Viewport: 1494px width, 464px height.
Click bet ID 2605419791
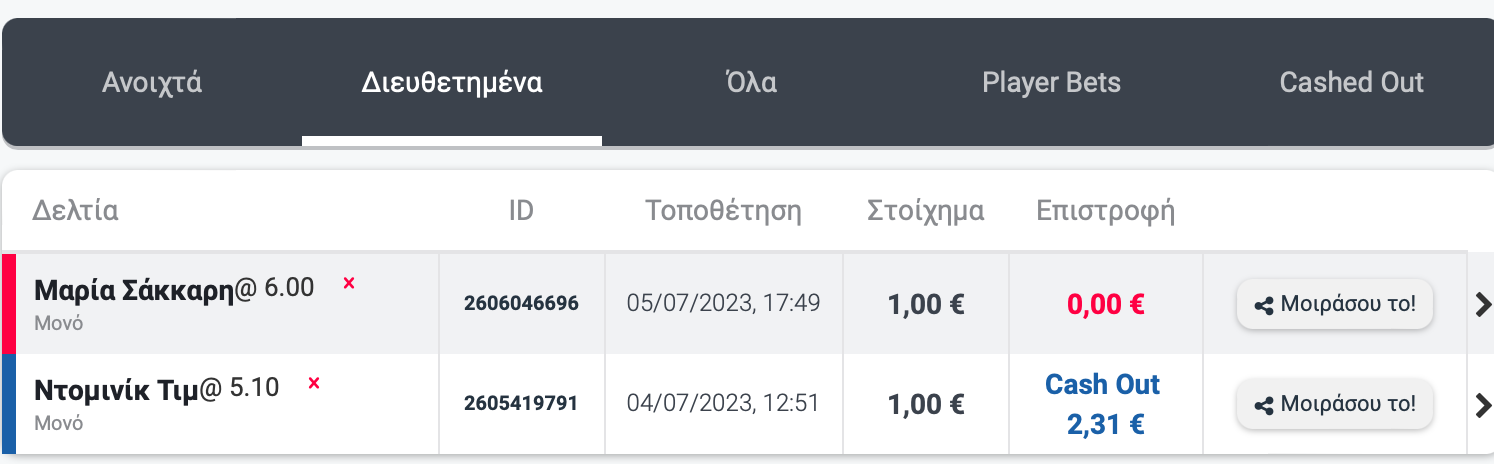(521, 403)
